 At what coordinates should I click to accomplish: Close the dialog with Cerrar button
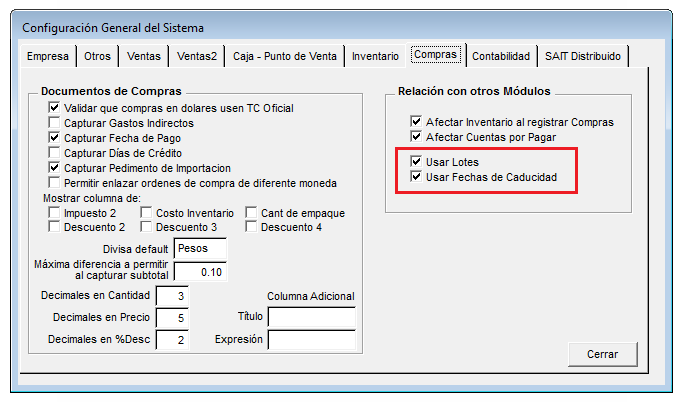[602, 354]
